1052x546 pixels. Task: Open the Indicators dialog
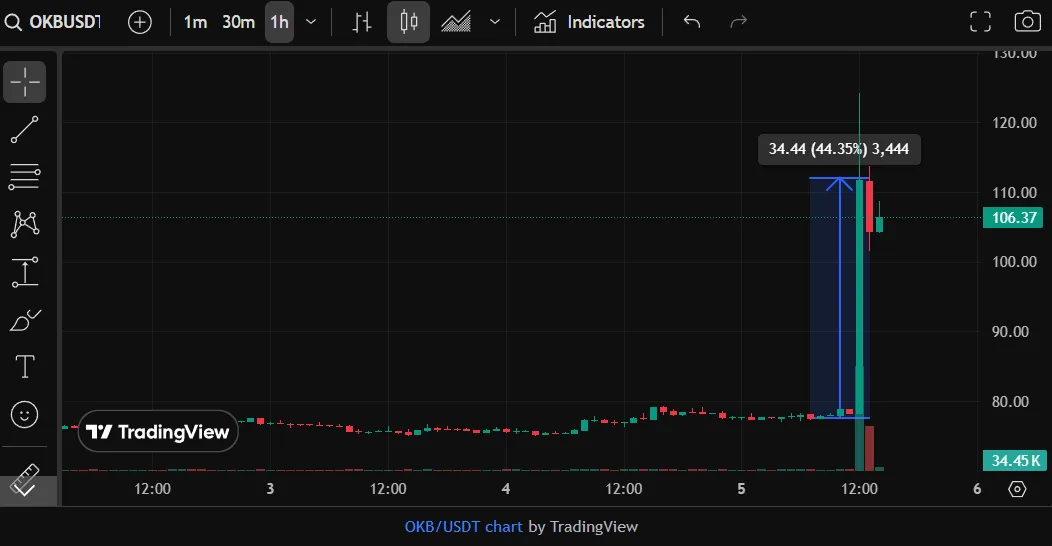pyautogui.click(x=589, y=22)
